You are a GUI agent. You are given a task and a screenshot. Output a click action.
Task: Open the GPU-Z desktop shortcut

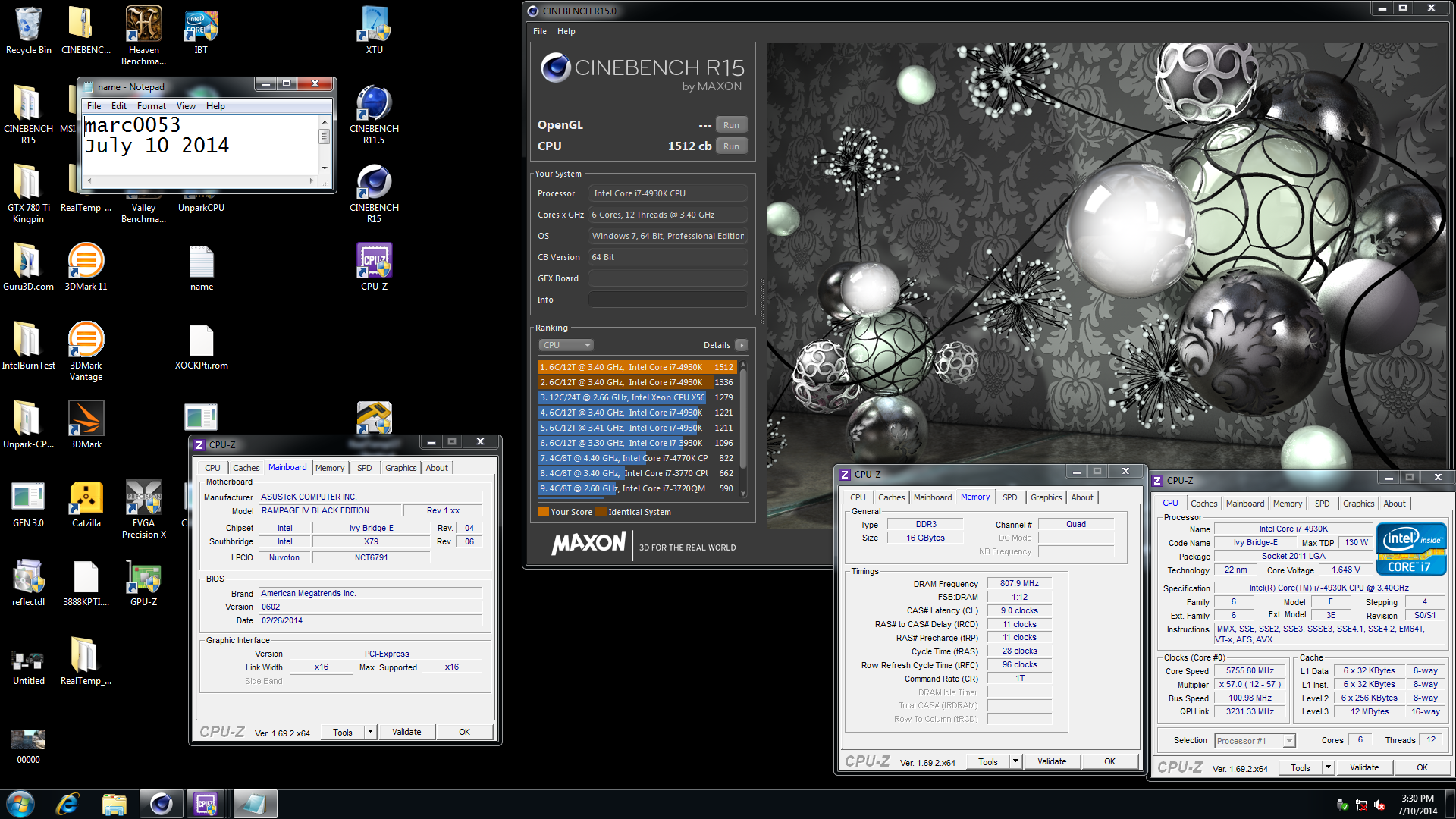[143, 582]
